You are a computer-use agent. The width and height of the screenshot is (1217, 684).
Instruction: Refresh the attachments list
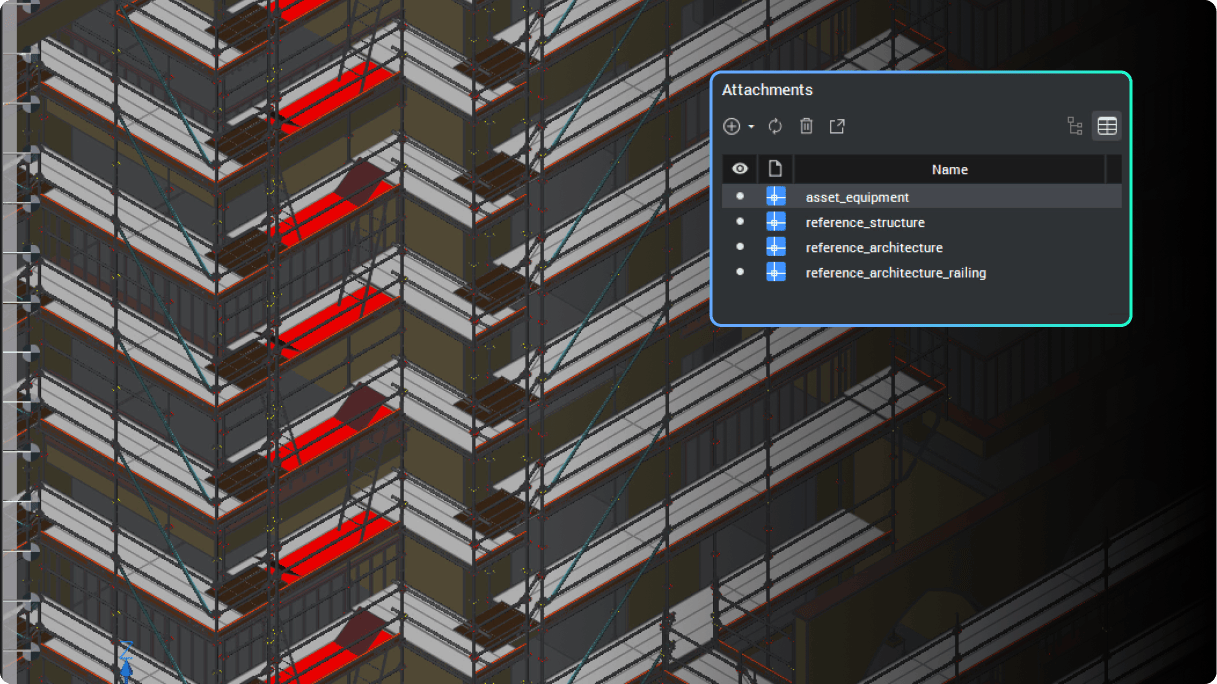coord(775,126)
